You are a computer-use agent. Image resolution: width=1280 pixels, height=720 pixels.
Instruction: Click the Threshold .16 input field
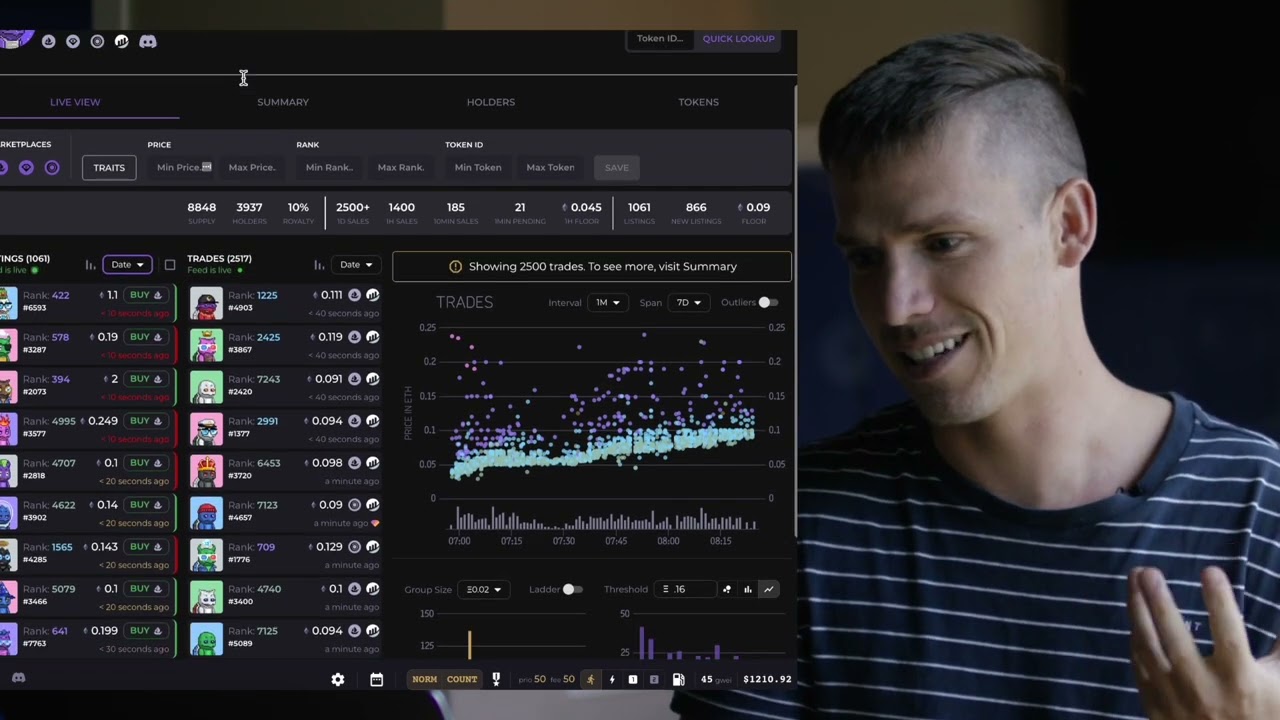click(685, 589)
